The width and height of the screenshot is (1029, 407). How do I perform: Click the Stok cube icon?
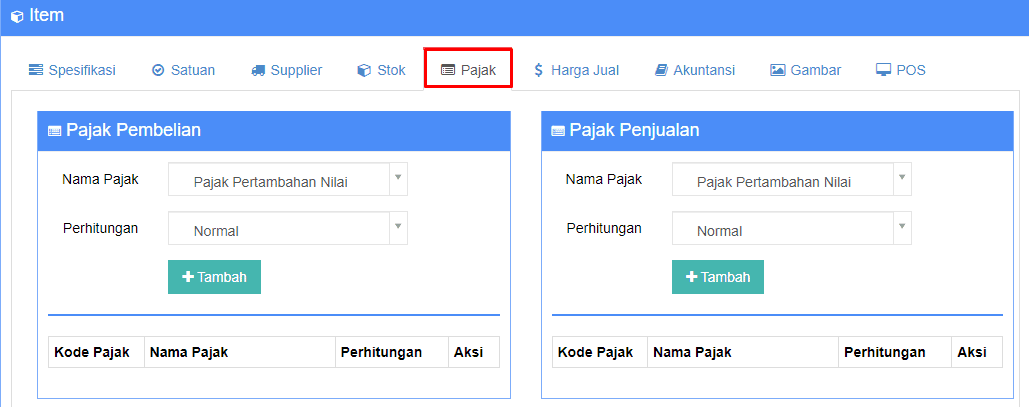click(x=364, y=70)
